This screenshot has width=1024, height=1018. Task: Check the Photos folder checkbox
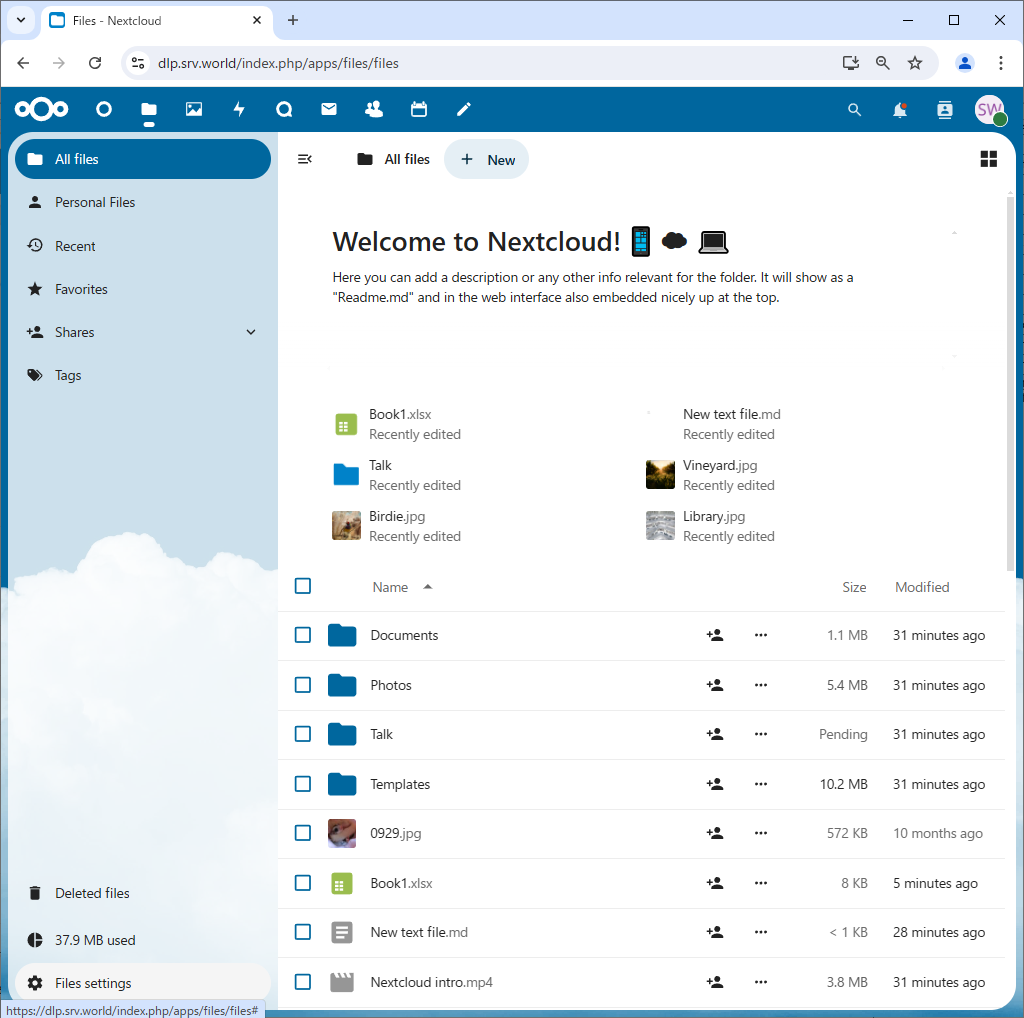(303, 684)
